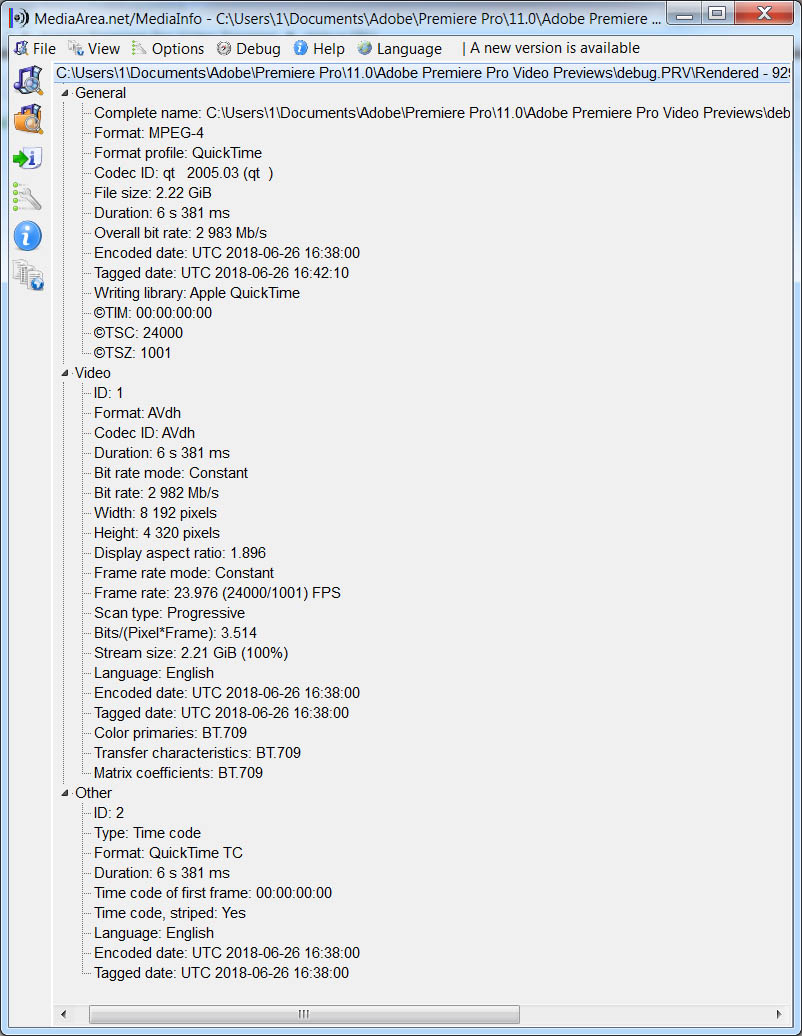Open the File menu

click(36, 48)
